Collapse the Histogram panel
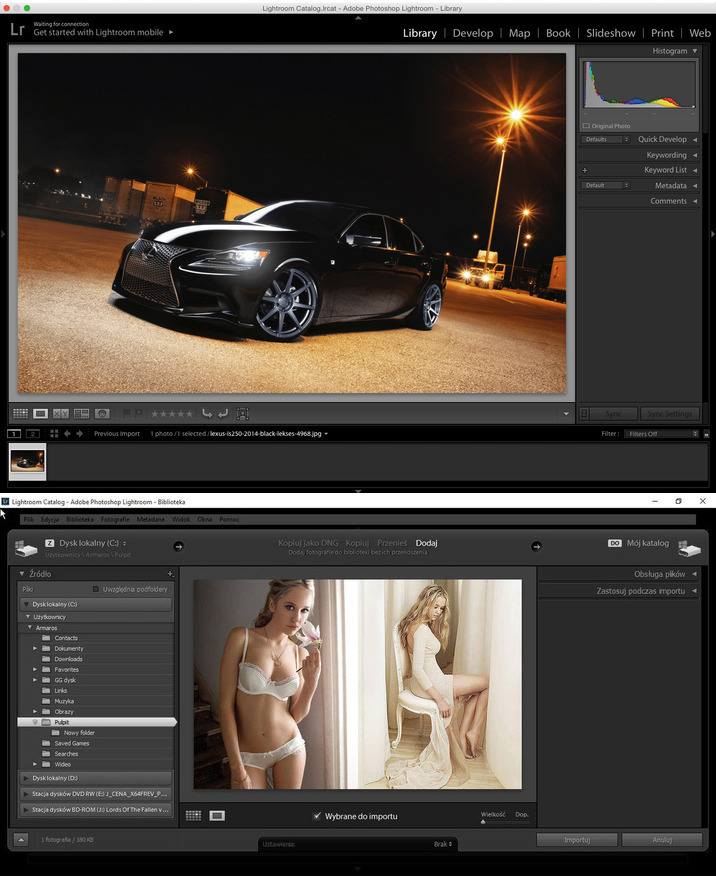716x886 pixels. pos(694,51)
